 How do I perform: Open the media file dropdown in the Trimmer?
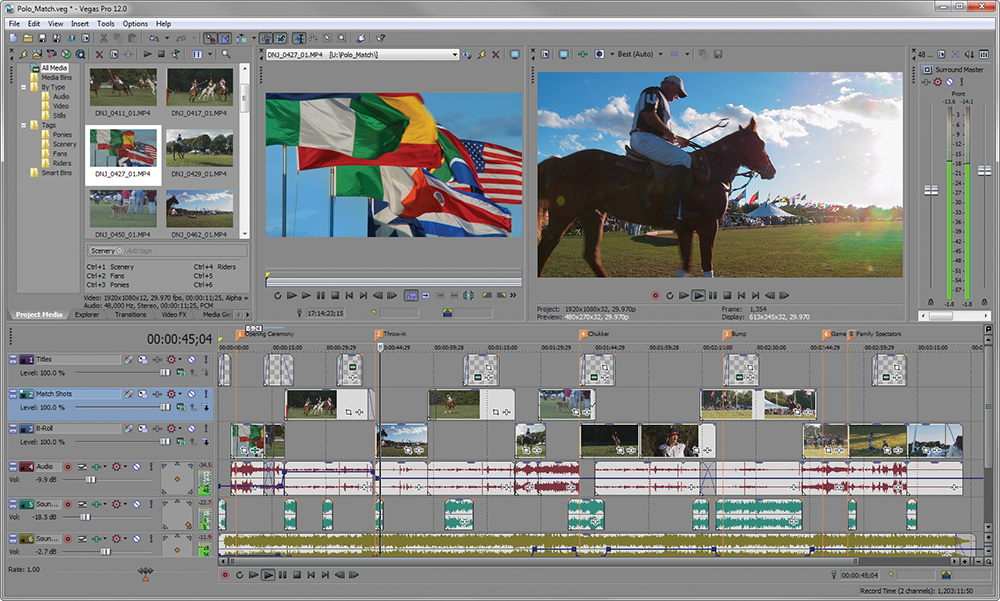point(455,53)
